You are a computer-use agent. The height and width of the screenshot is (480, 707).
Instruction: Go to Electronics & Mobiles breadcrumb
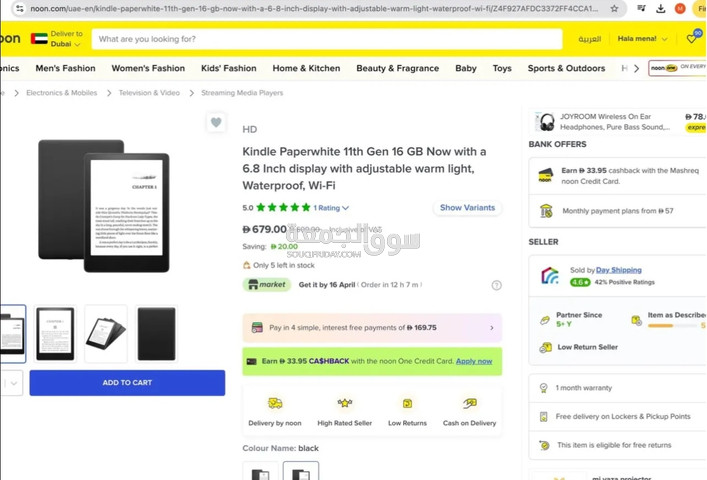click(61, 93)
